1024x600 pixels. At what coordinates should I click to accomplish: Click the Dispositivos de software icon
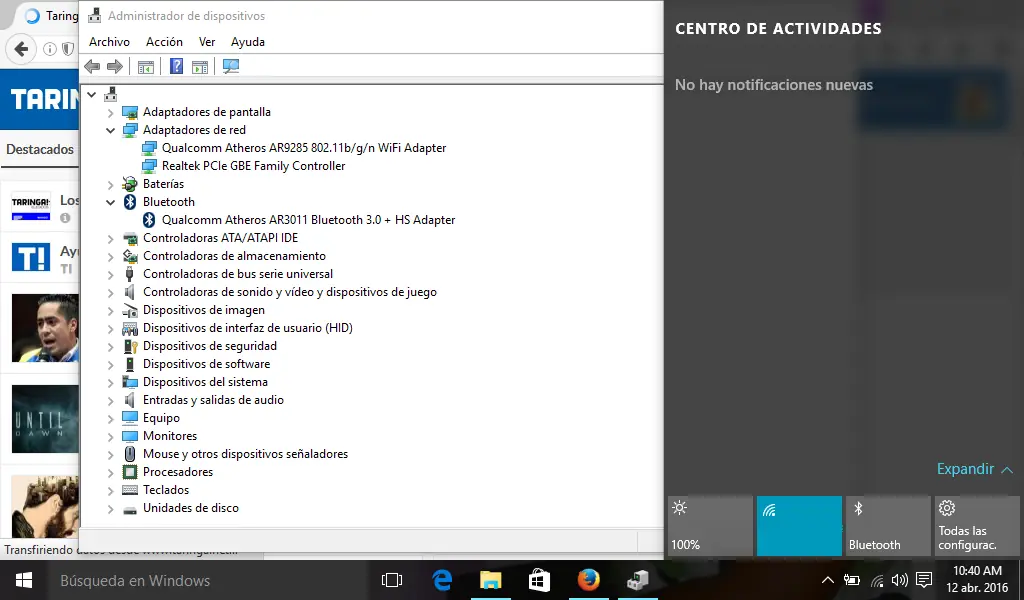pyautogui.click(x=130, y=364)
